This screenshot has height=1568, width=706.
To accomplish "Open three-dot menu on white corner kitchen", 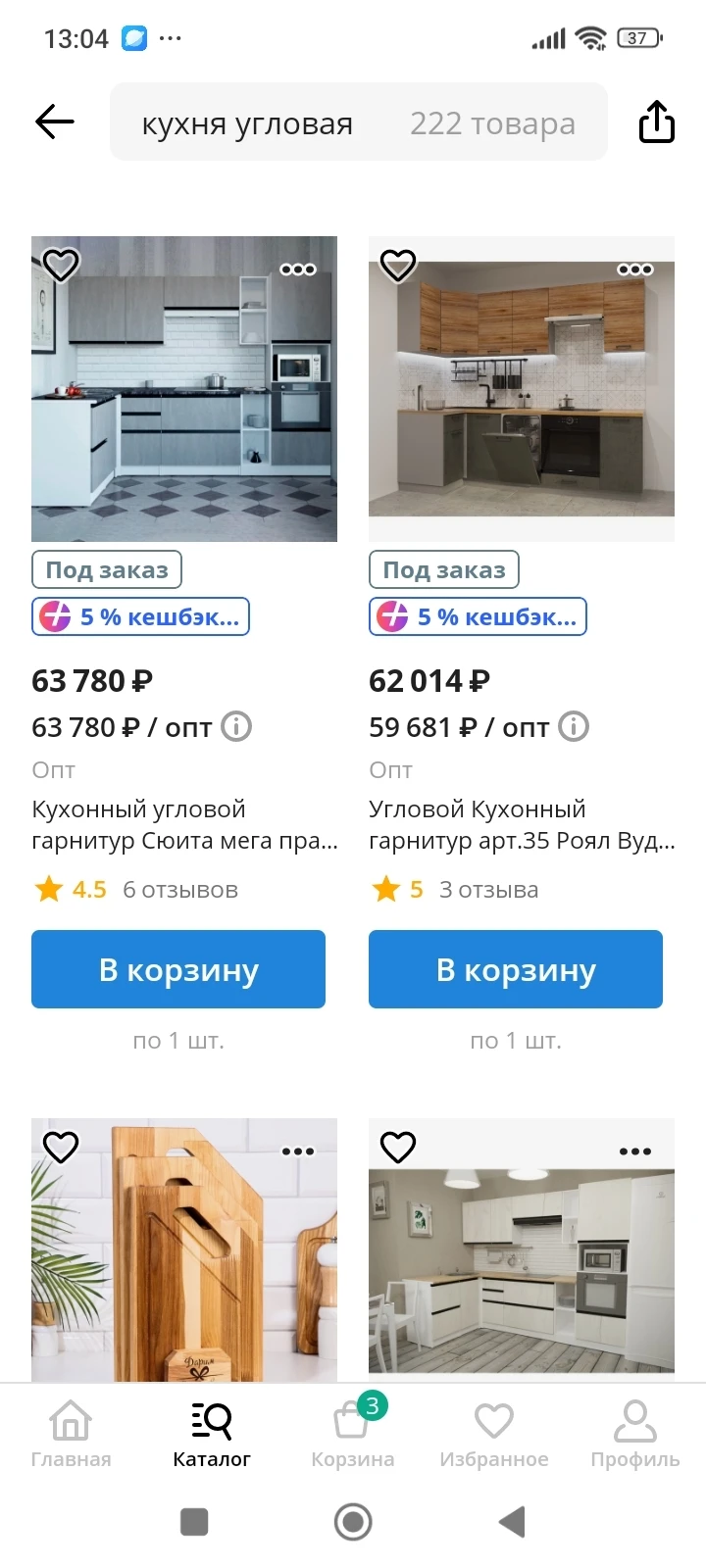I will point(634,1151).
